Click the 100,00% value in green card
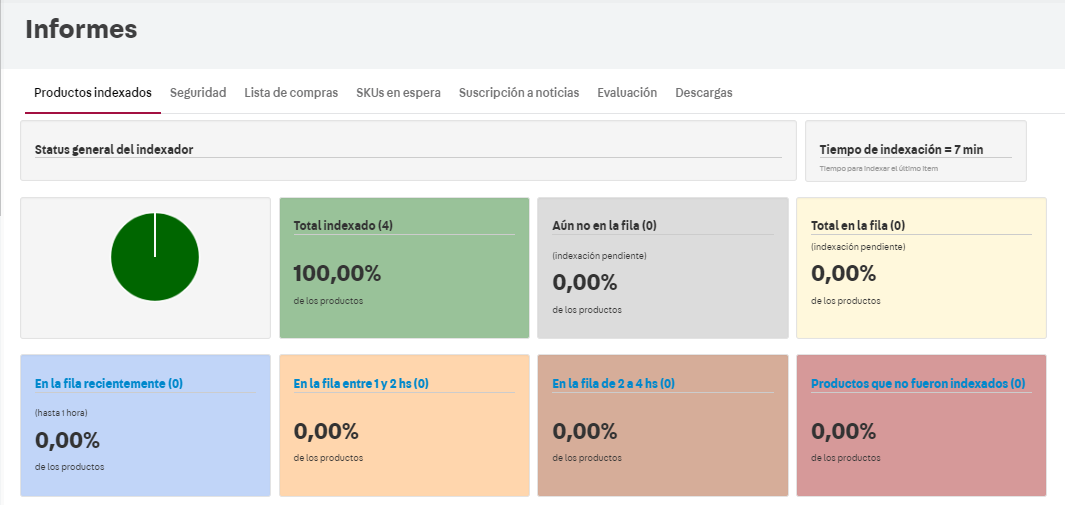The height and width of the screenshot is (505, 1065). click(337, 273)
